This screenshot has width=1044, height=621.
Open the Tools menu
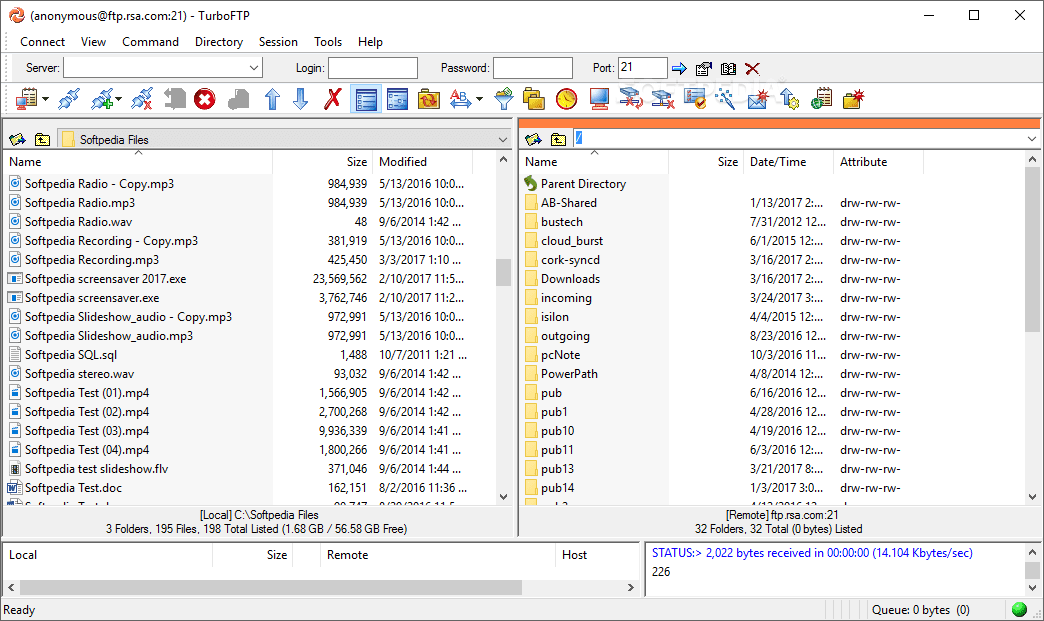click(328, 42)
